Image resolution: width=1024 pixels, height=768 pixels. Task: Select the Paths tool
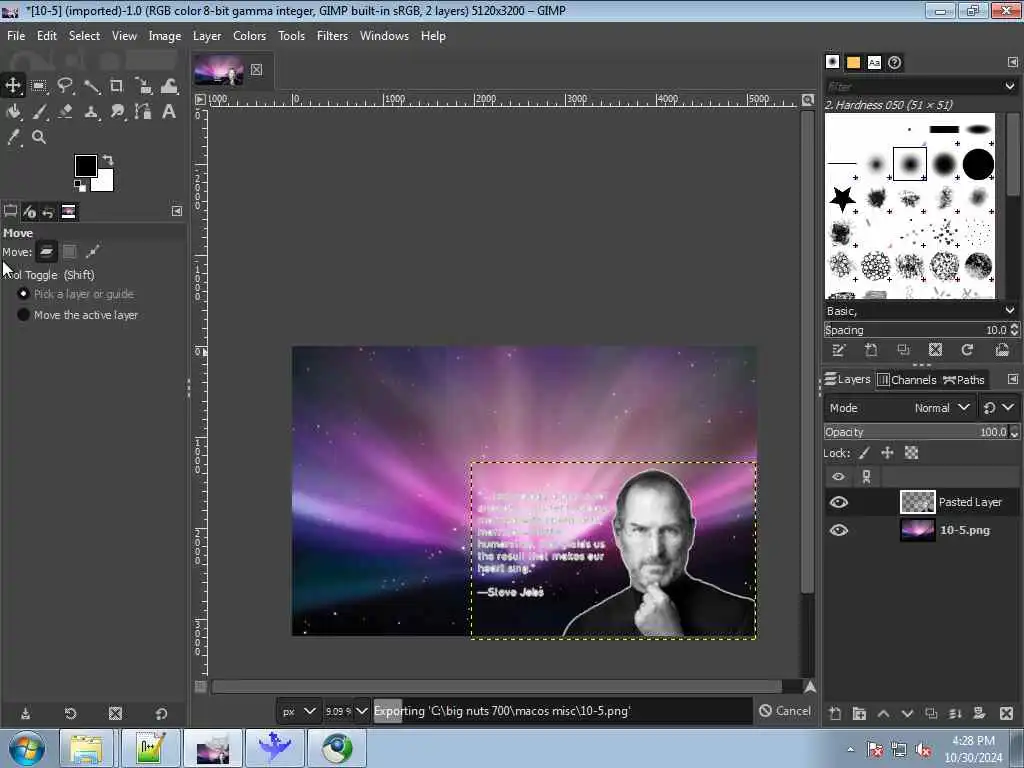pyautogui.click(x=143, y=112)
